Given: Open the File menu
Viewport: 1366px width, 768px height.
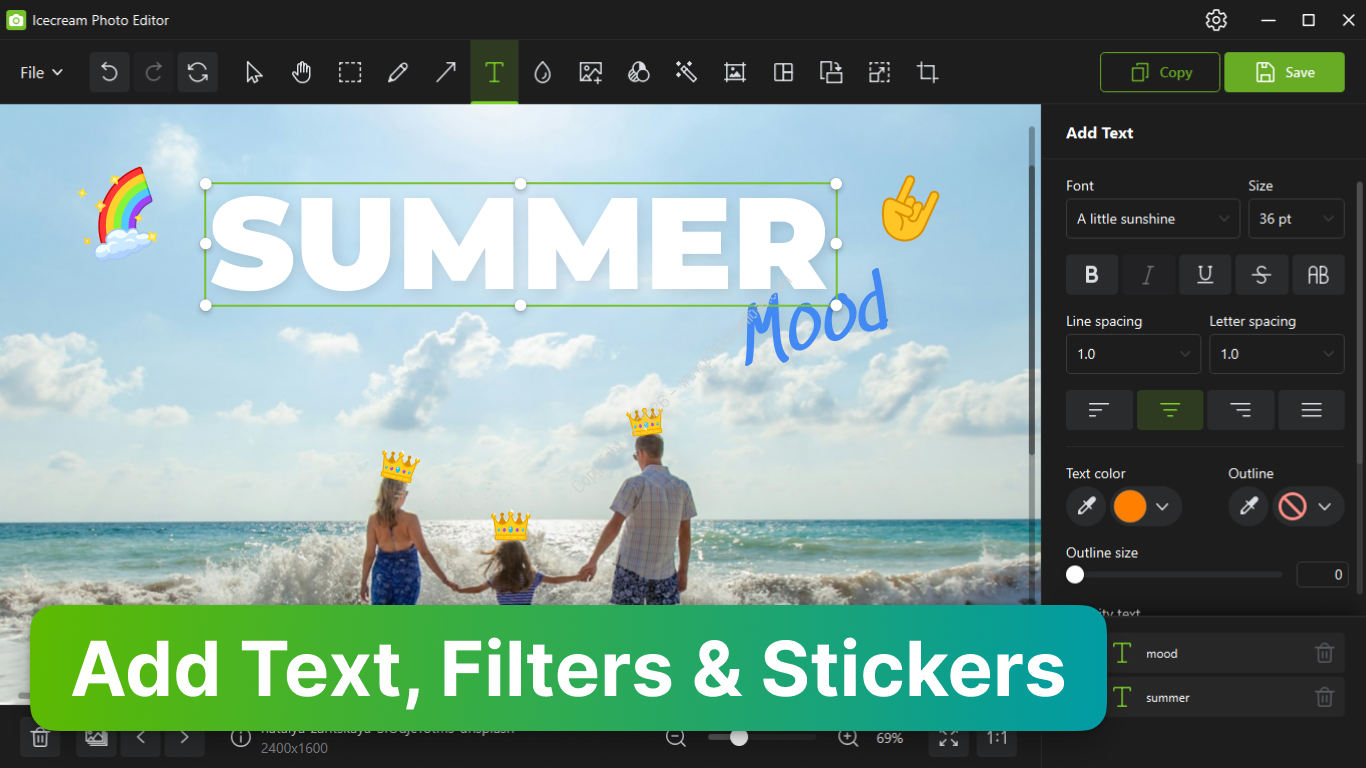Looking at the screenshot, I should pos(42,72).
